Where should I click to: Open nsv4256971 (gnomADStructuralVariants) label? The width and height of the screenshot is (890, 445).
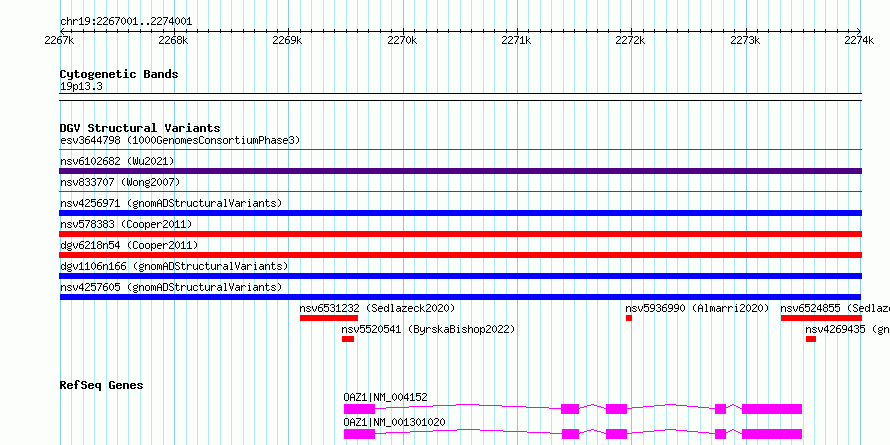(x=171, y=203)
